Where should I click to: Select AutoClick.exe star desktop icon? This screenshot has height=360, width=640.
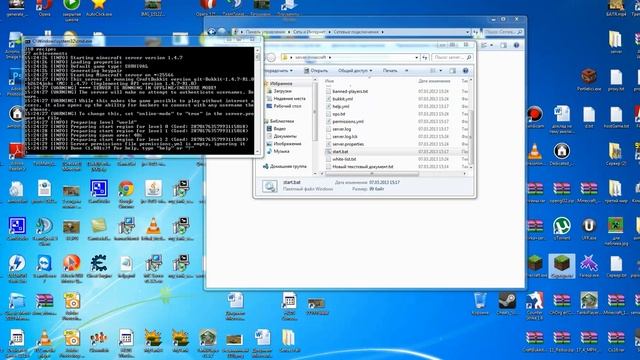tap(99, 9)
